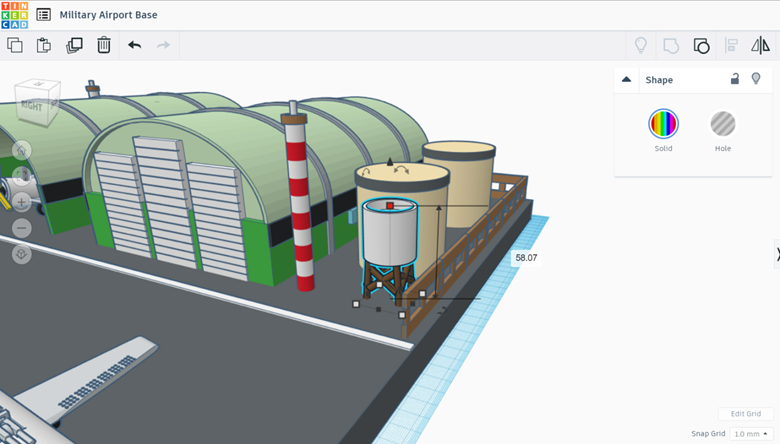Open the Align tool
The height and width of the screenshot is (444, 780).
pyautogui.click(x=731, y=46)
